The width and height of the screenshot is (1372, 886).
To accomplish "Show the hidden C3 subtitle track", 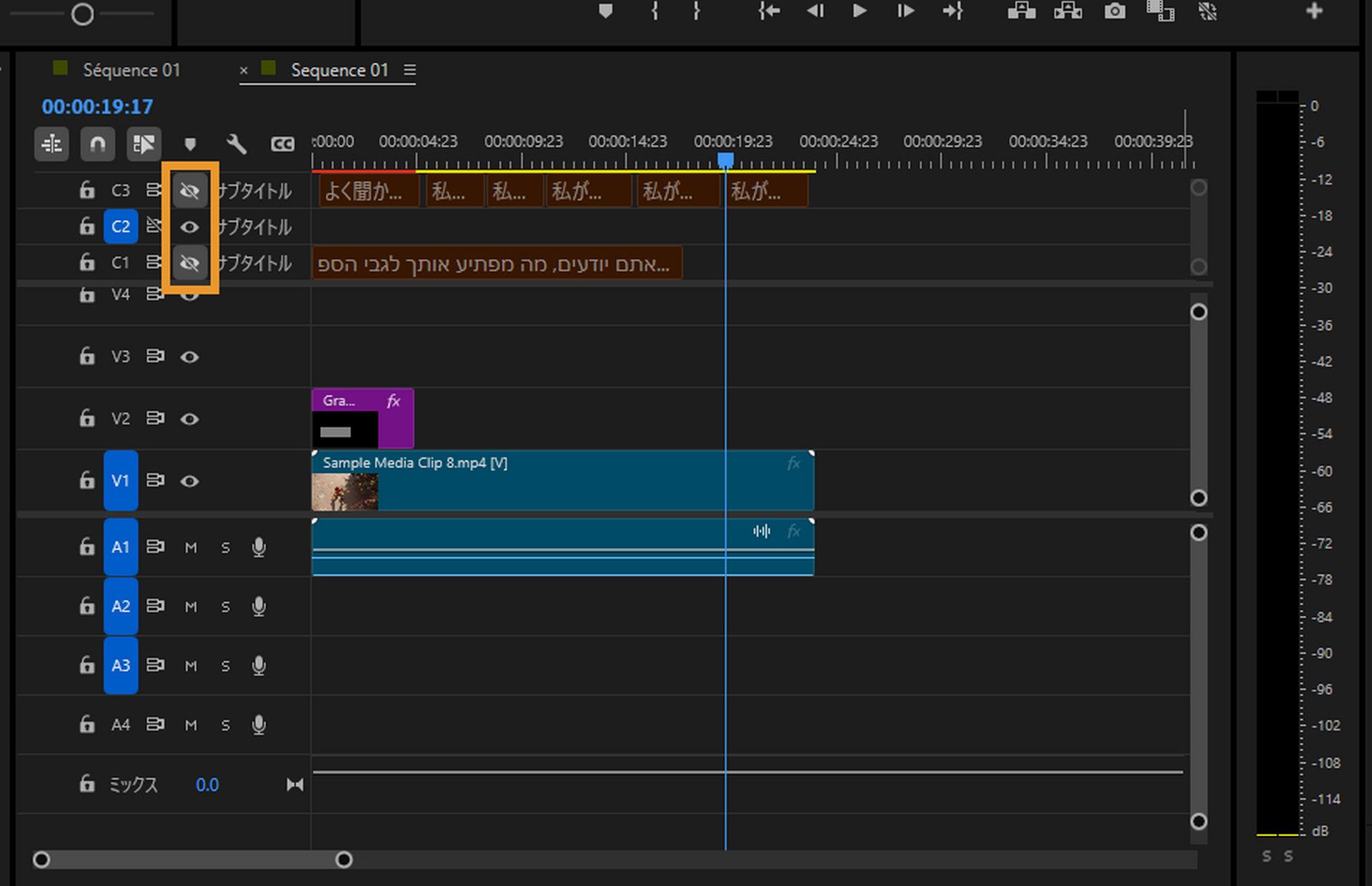I will pyautogui.click(x=189, y=191).
